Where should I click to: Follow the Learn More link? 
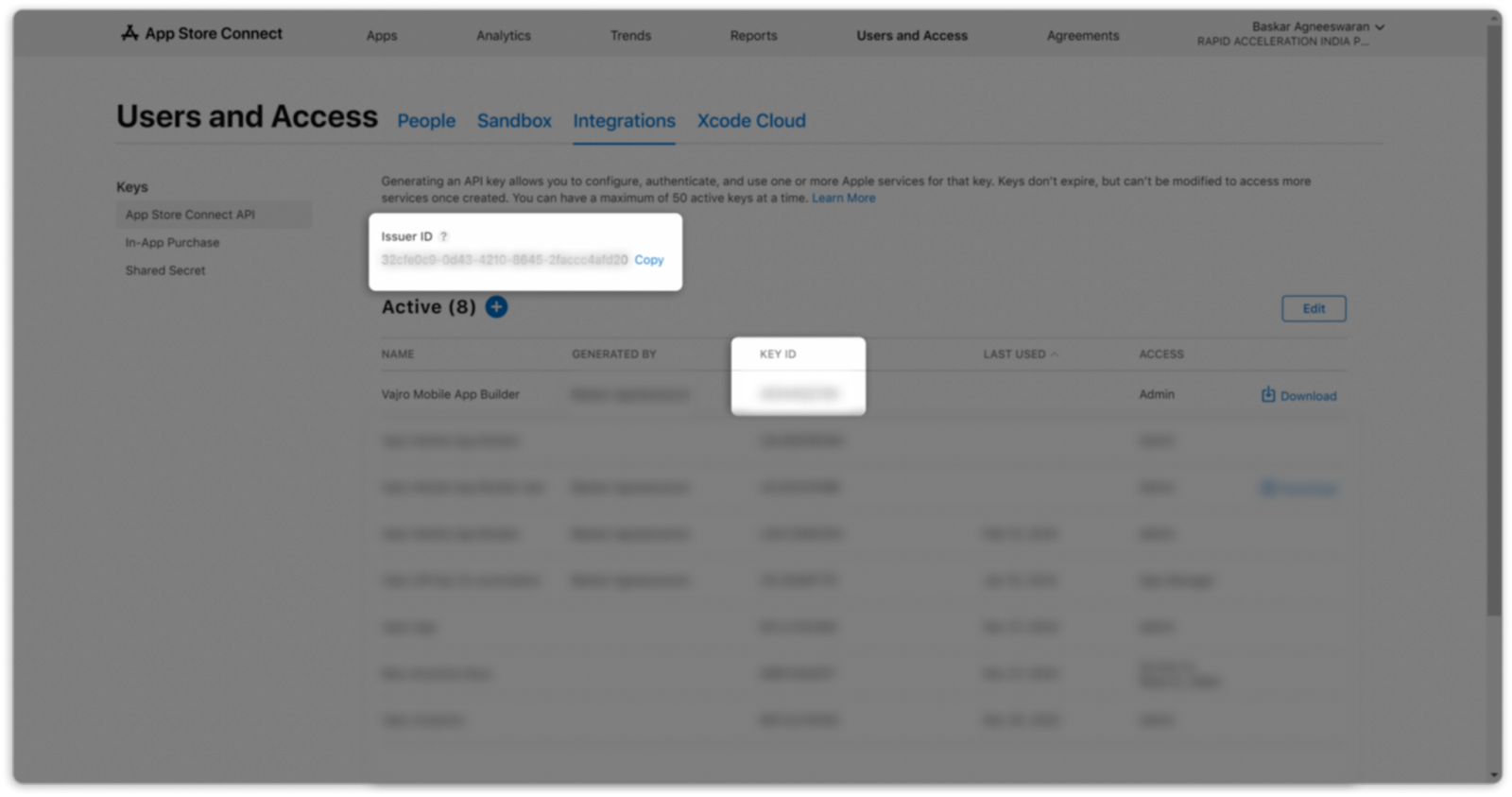tap(844, 199)
